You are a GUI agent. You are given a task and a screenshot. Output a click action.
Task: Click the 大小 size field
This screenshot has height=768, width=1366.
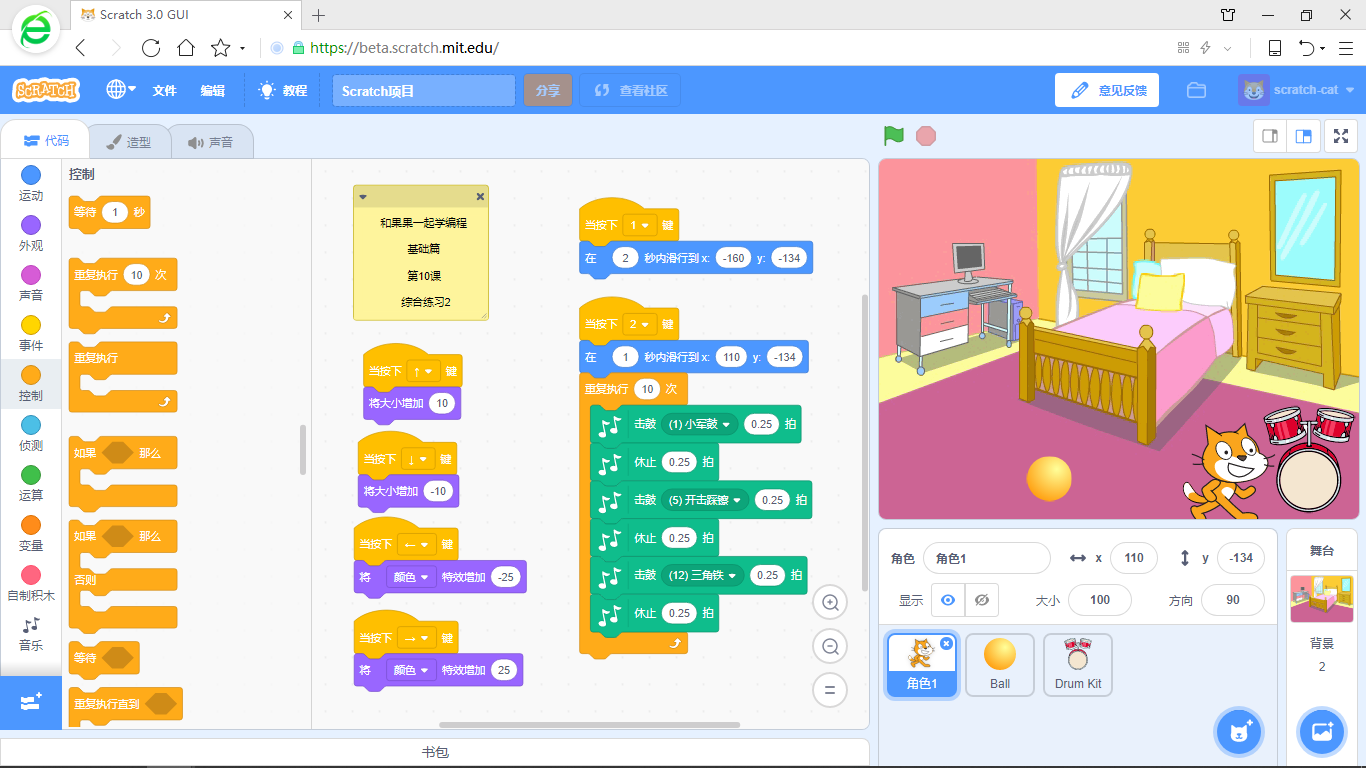tap(1100, 600)
